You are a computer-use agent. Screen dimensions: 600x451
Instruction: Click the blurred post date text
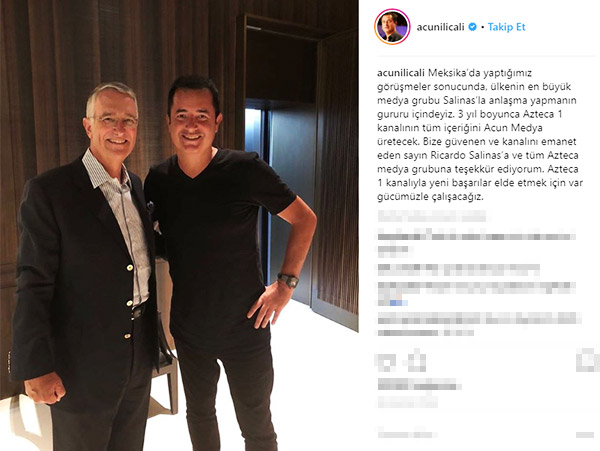(x=408, y=402)
